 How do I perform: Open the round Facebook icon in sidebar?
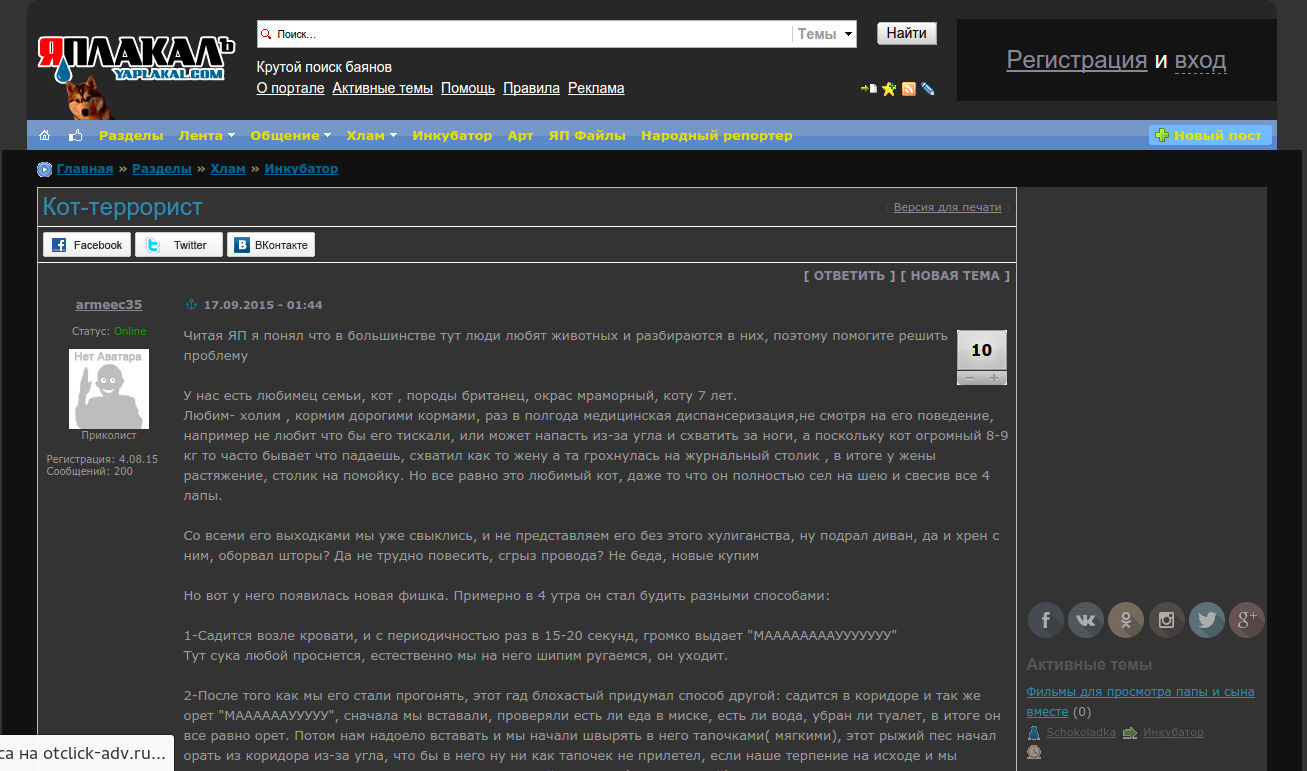coord(1046,620)
